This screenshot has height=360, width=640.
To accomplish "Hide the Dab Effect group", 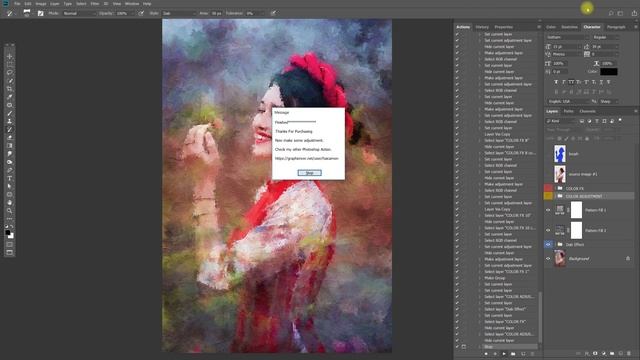I will pos(548,244).
